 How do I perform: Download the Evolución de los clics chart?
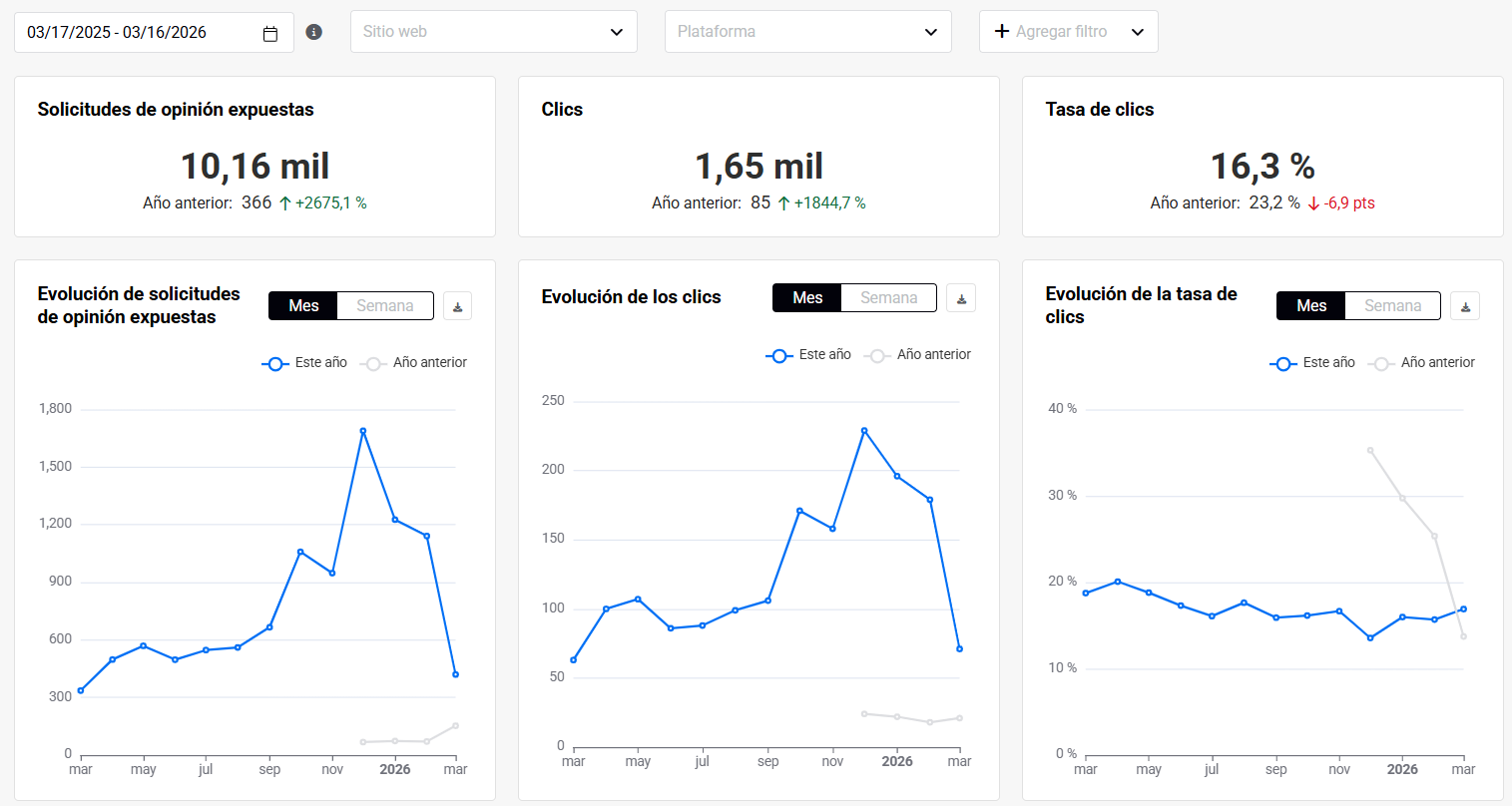pos(961,298)
